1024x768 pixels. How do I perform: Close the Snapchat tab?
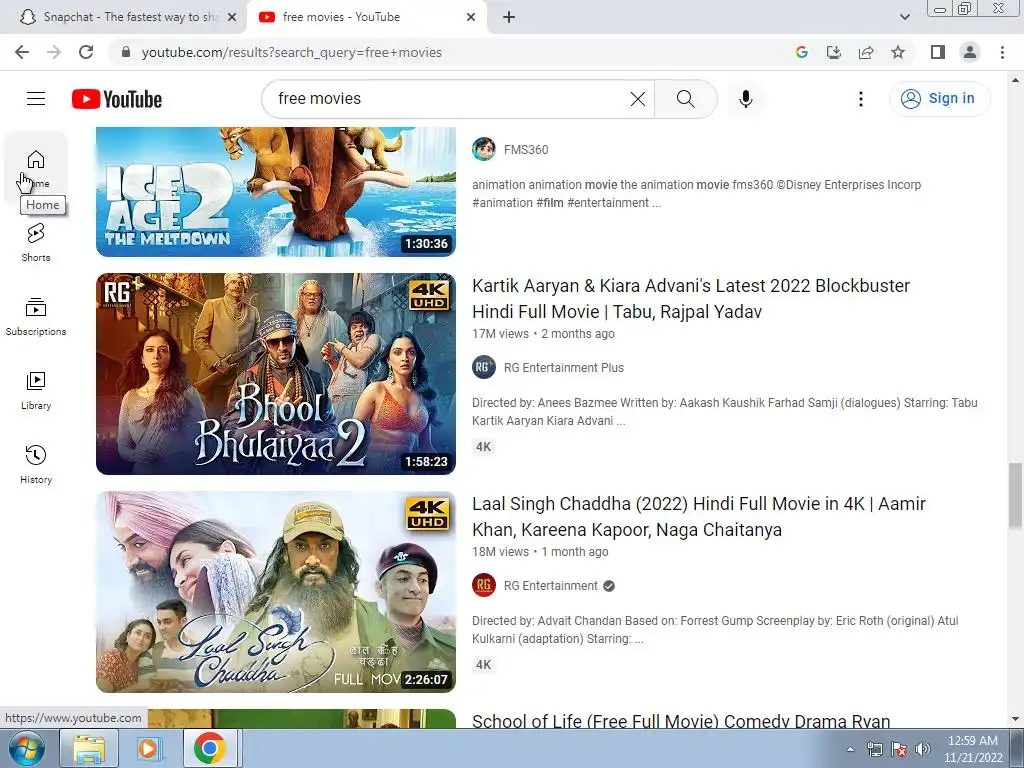pyautogui.click(x=232, y=17)
